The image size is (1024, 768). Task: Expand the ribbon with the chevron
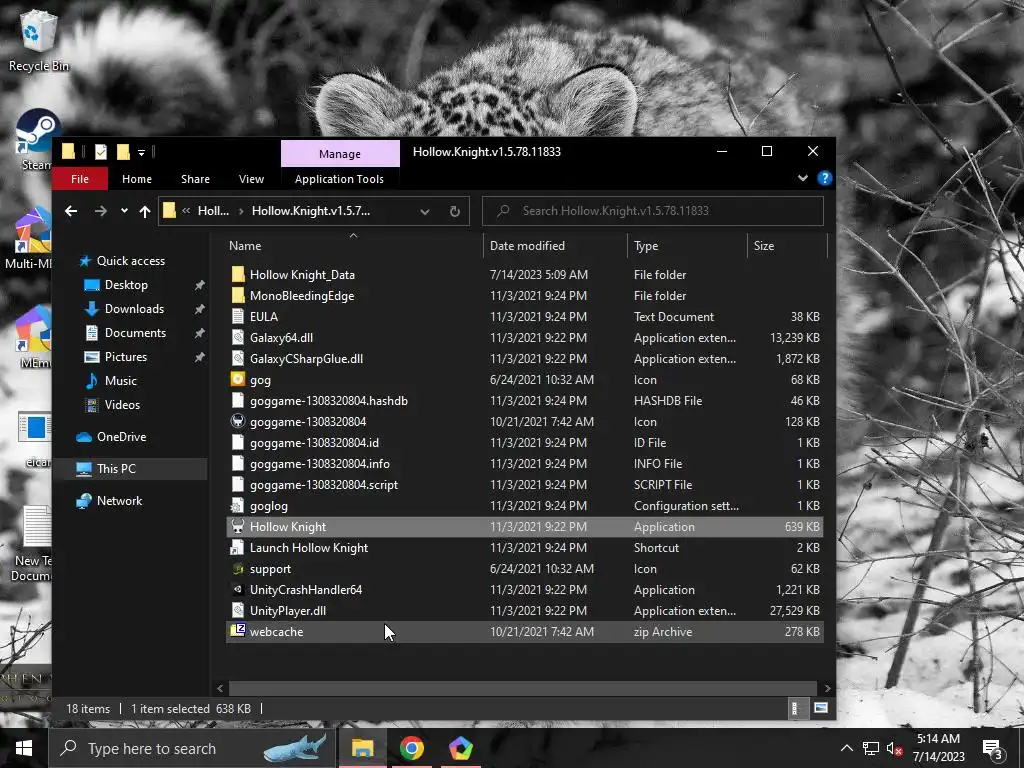point(803,178)
